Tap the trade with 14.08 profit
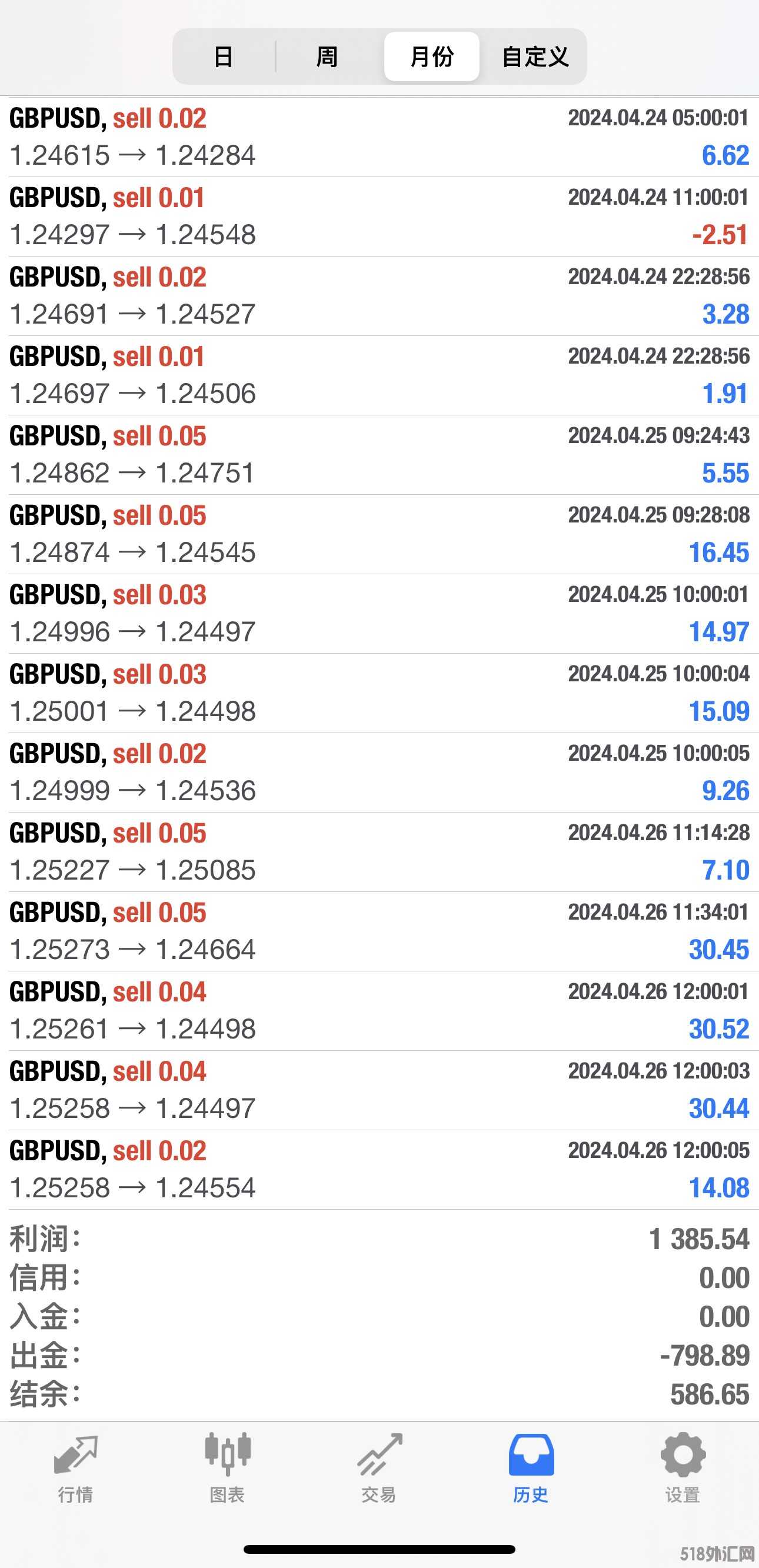This screenshot has width=759, height=1568. tap(379, 1169)
